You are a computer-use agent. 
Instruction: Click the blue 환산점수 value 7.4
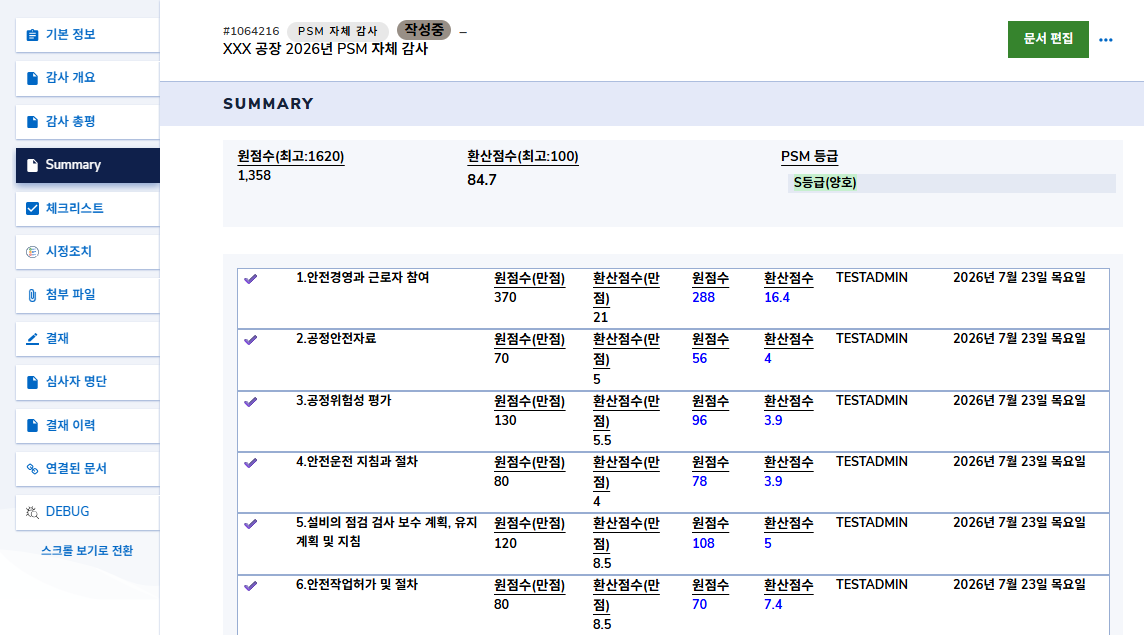[x=773, y=605]
